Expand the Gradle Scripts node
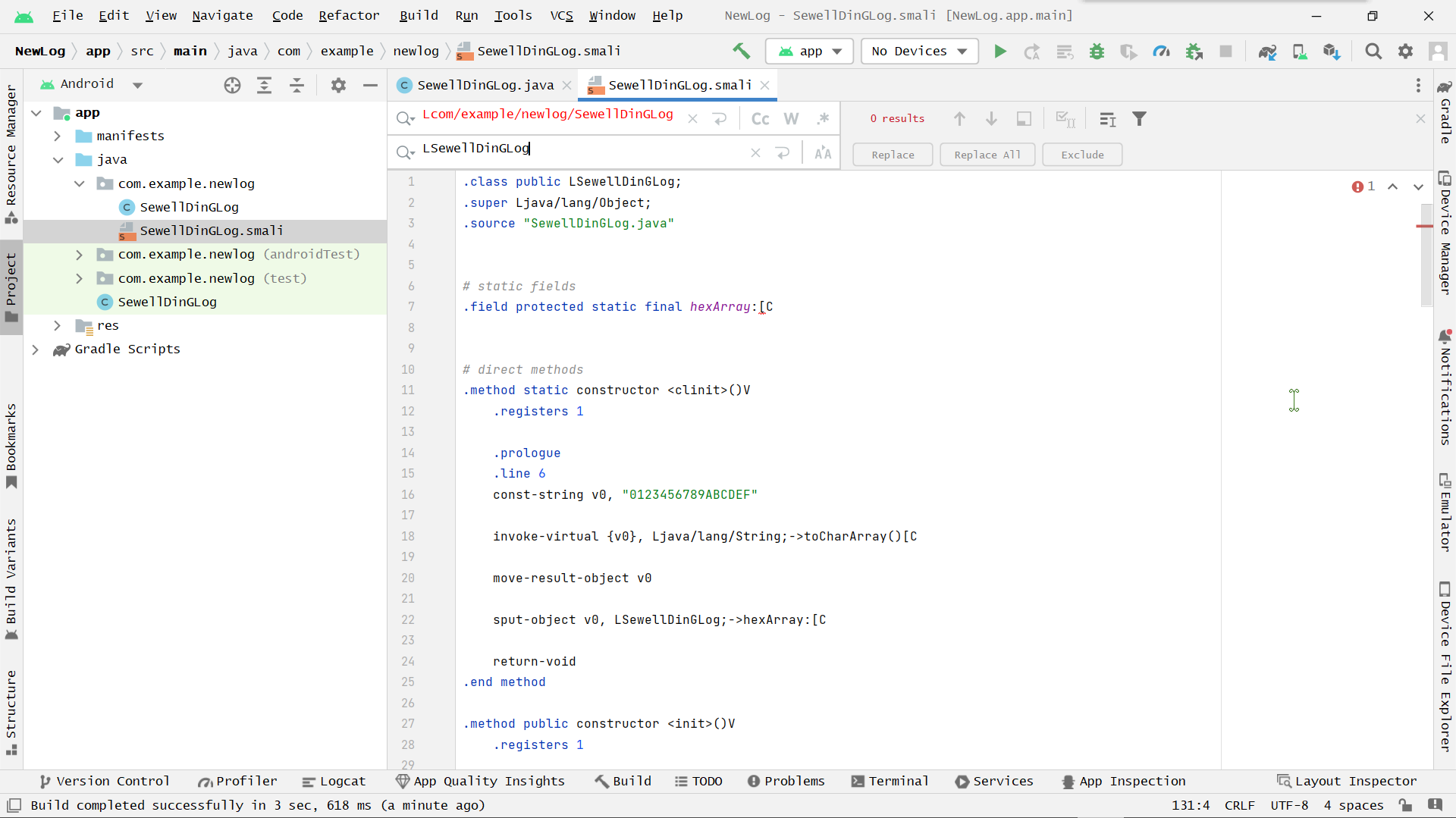 (x=36, y=349)
